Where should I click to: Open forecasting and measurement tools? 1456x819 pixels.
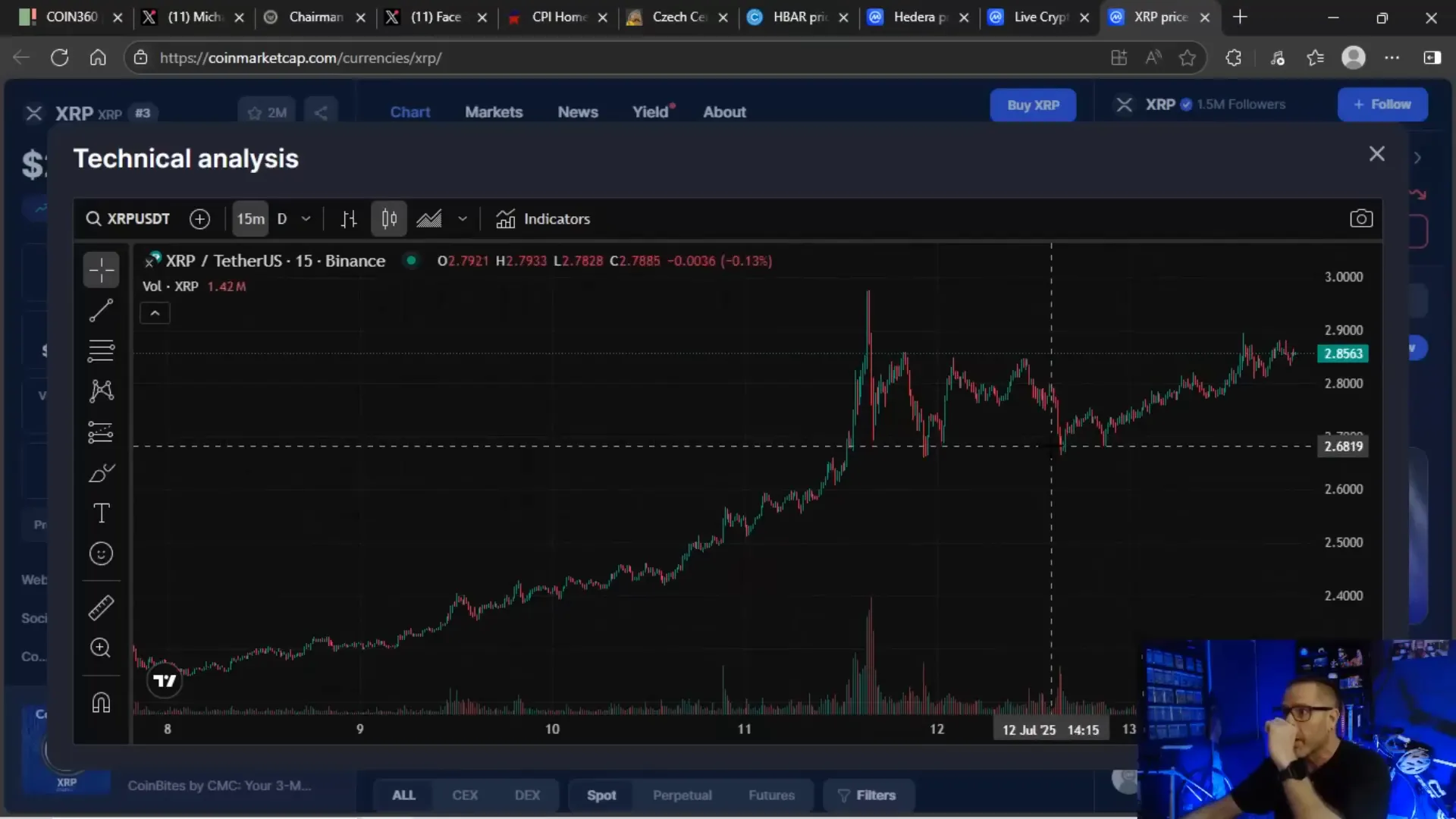point(101,431)
